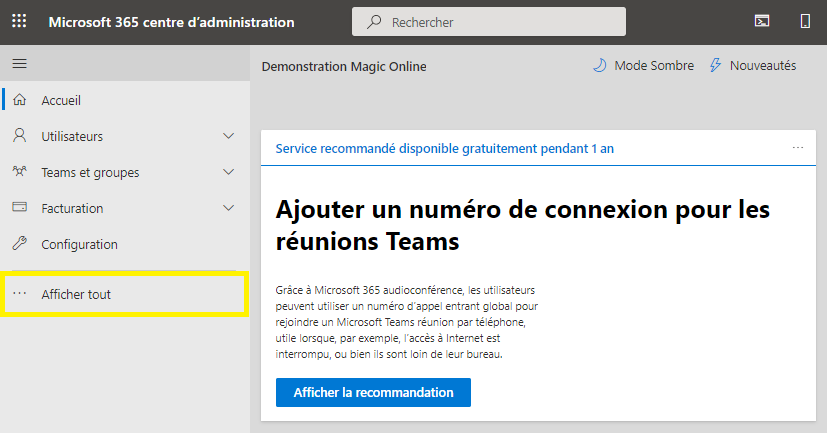Click the Accueil home icon
827x433 pixels.
click(20, 100)
